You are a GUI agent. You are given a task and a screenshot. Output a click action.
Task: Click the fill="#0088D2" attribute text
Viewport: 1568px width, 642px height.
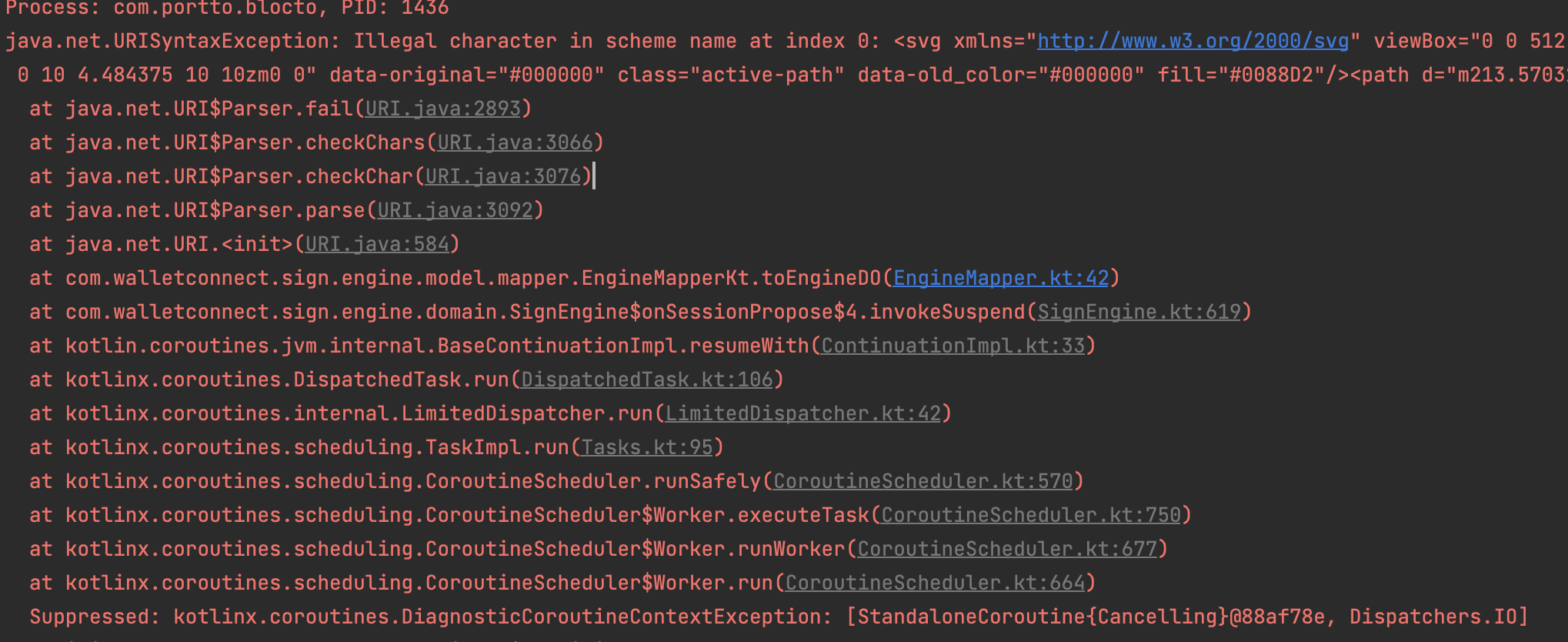pyautogui.click(x=1241, y=75)
